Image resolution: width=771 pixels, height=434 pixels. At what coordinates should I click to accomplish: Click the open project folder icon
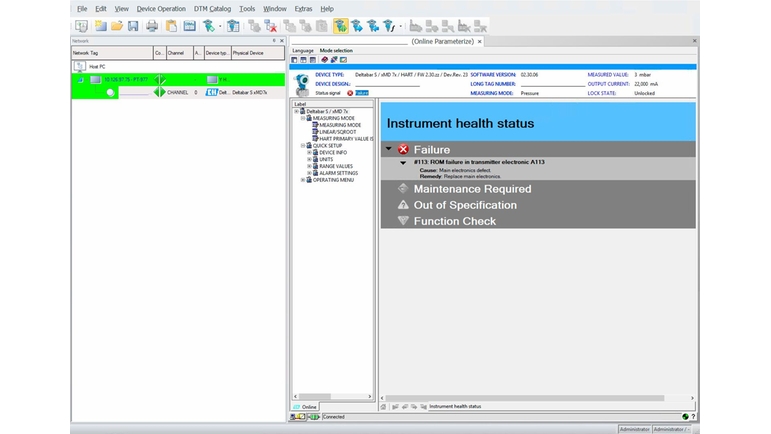pos(117,26)
